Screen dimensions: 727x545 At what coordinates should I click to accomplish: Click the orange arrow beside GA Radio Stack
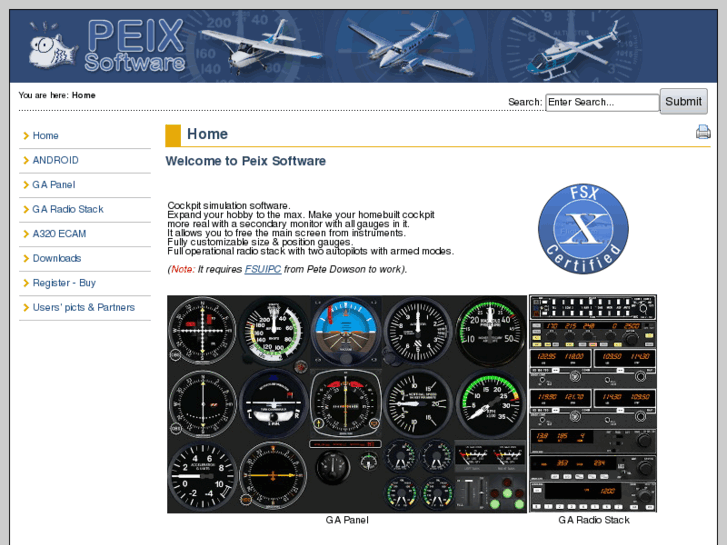pos(26,210)
